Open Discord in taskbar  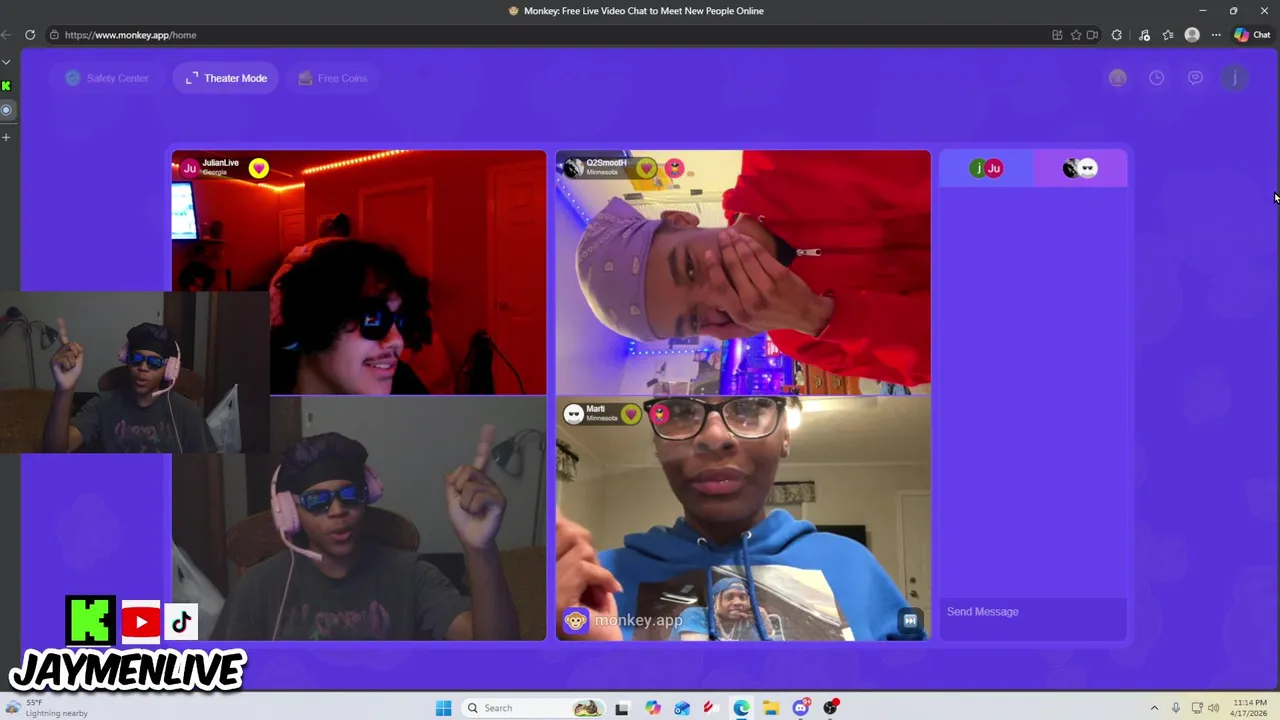click(801, 708)
